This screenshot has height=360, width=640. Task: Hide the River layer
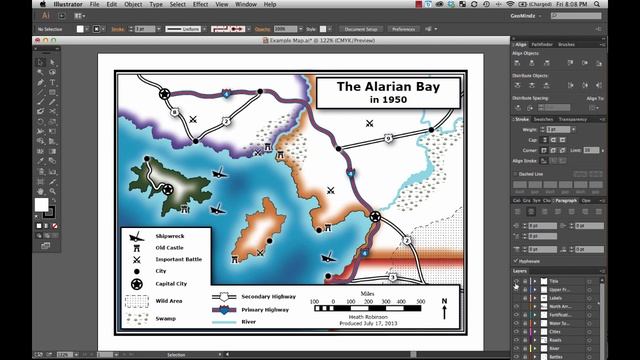(516, 349)
